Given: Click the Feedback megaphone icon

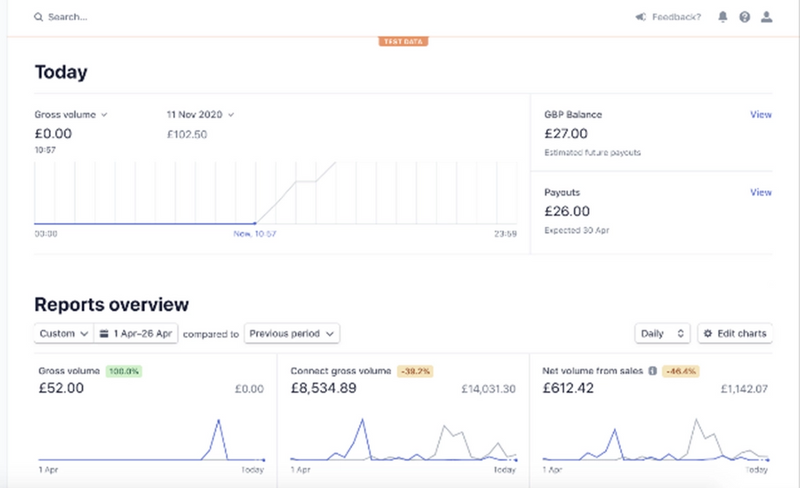Looking at the screenshot, I should click(640, 17).
